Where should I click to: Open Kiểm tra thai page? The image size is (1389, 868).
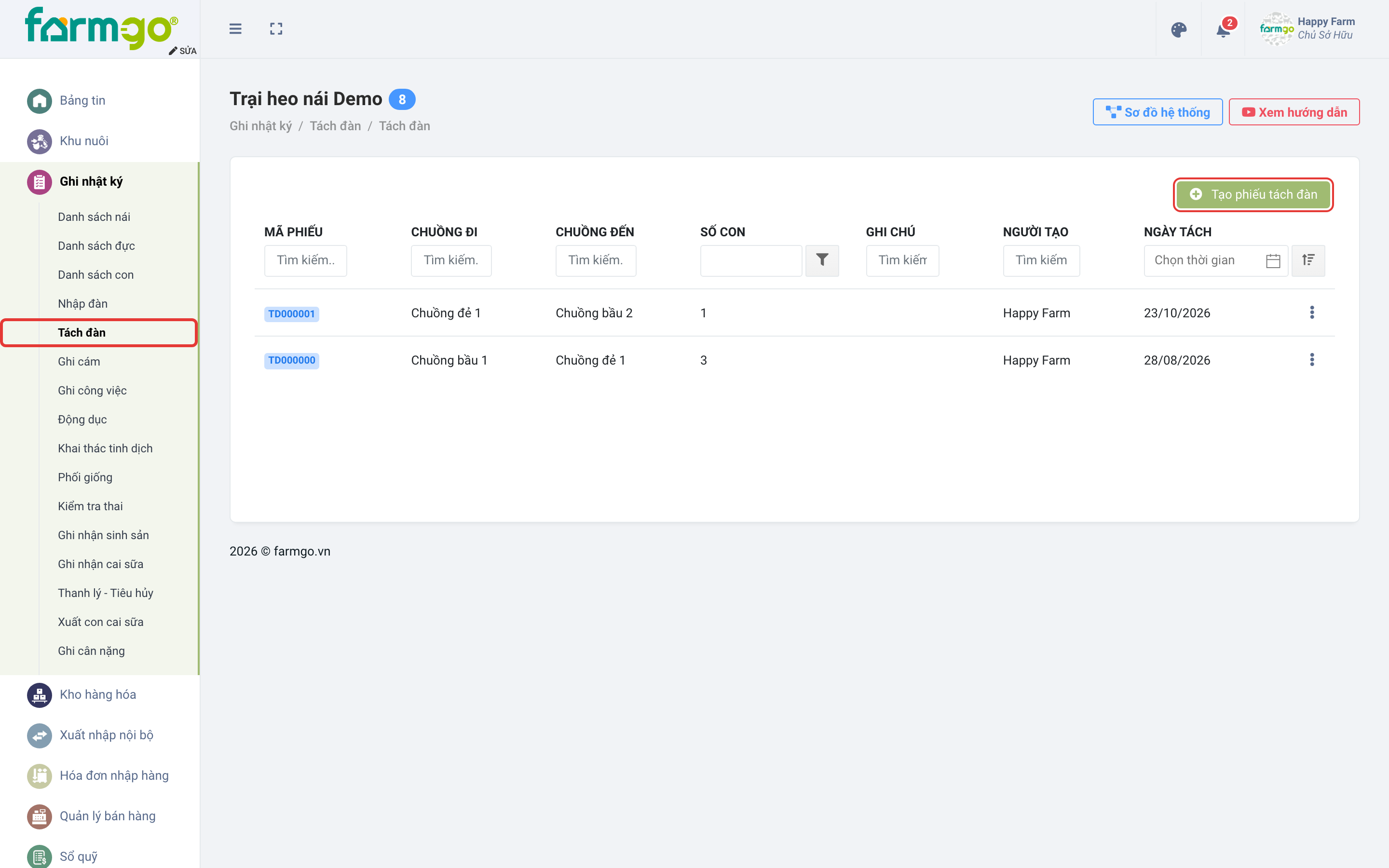tap(90, 506)
